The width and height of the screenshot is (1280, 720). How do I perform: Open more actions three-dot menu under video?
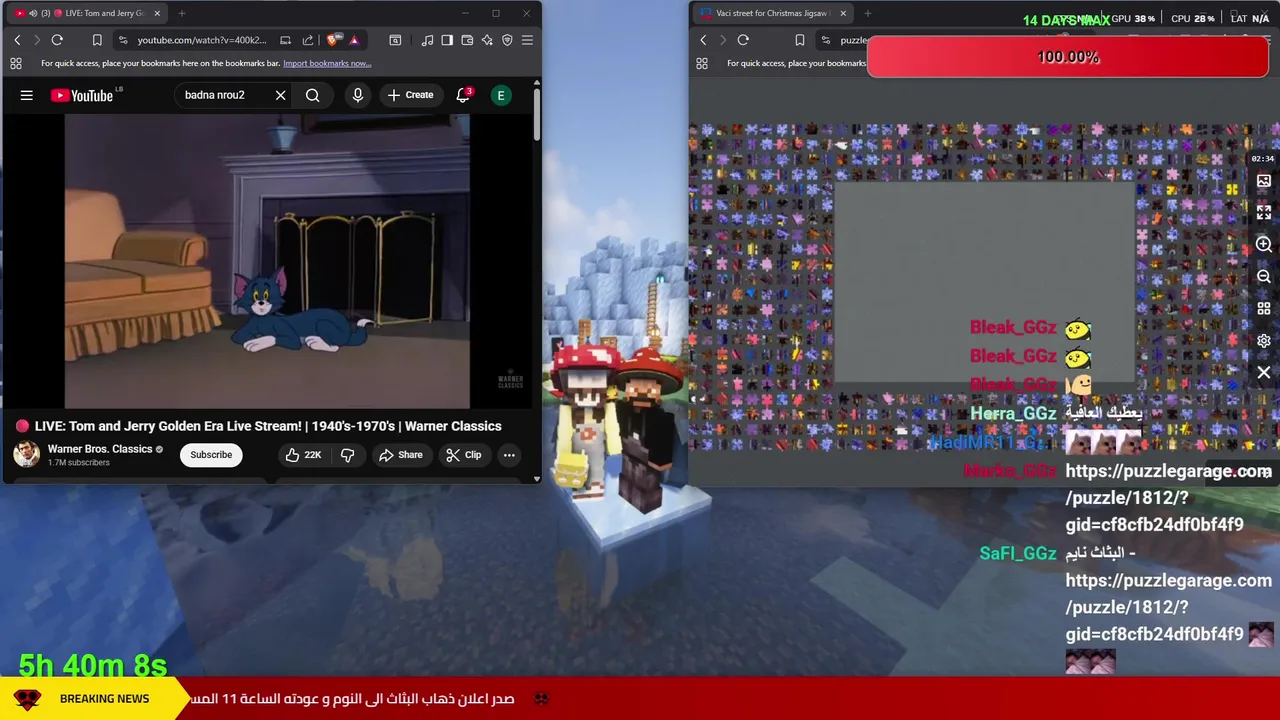pyautogui.click(x=509, y=455)
